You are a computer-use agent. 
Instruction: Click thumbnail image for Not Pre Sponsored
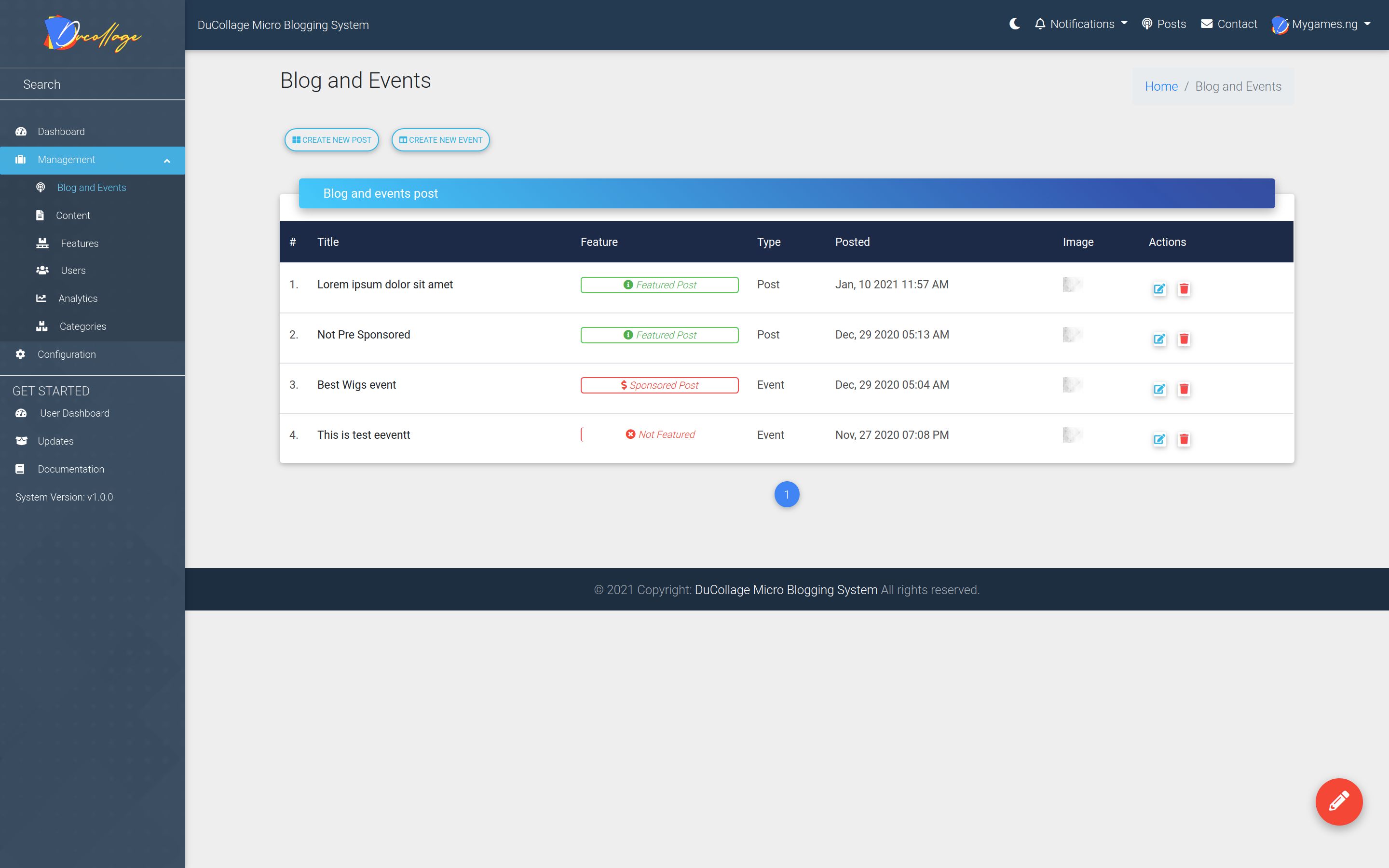[1073, 334]
